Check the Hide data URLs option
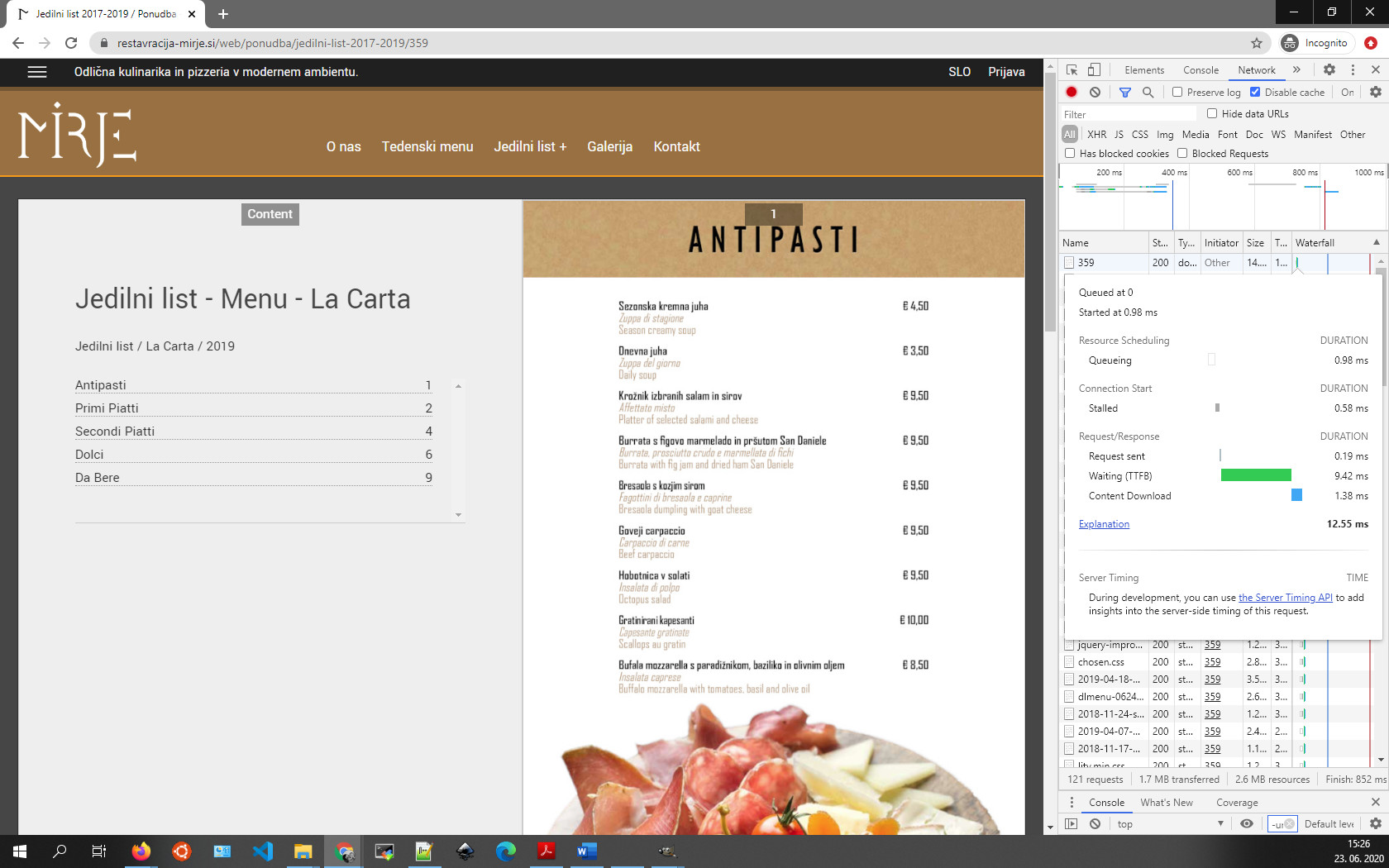 coord(1212,114)
